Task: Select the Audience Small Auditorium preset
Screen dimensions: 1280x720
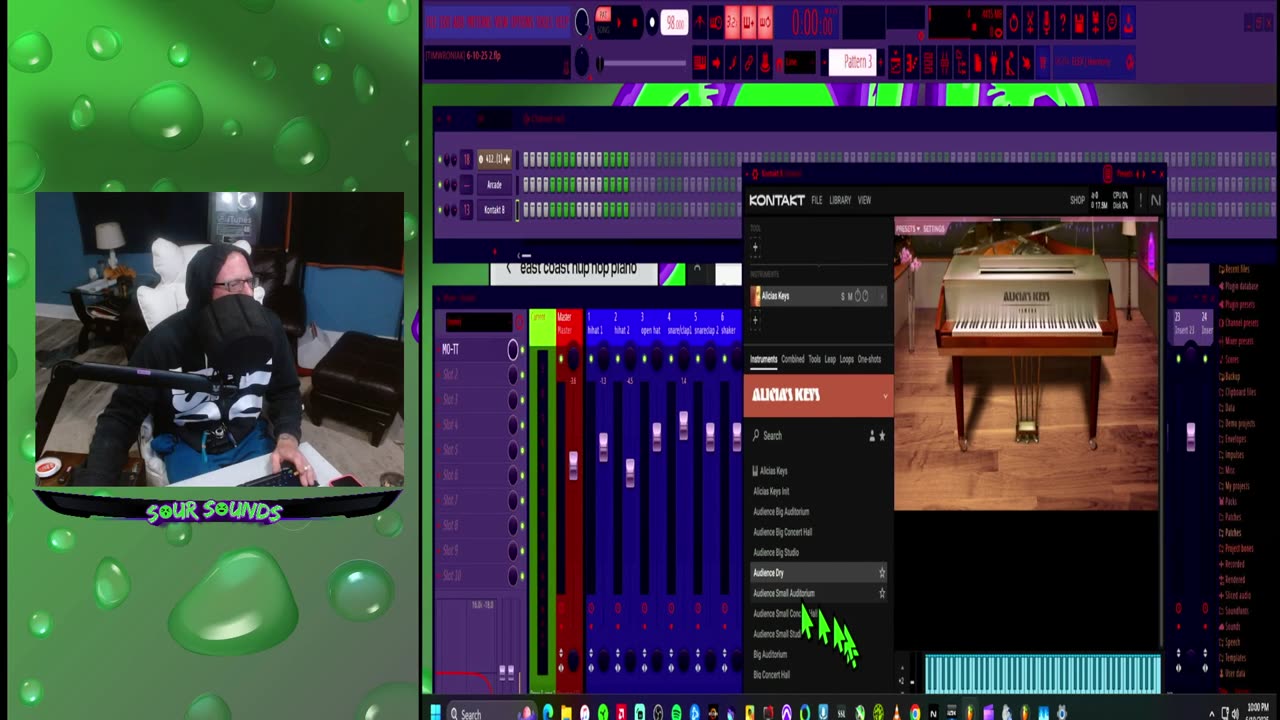Action: 819,593
